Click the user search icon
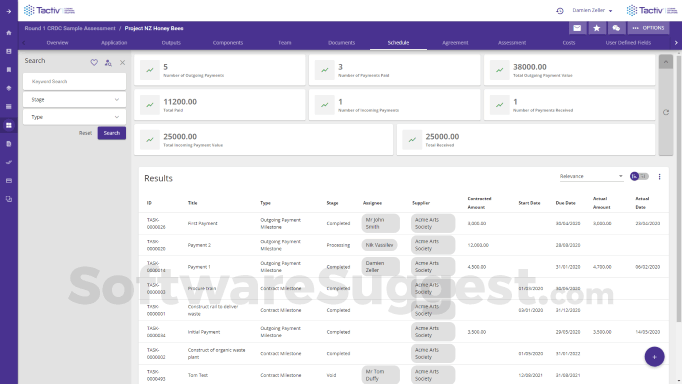The width and height of the screenshot is (682, 384). click(x=108, y=63)
